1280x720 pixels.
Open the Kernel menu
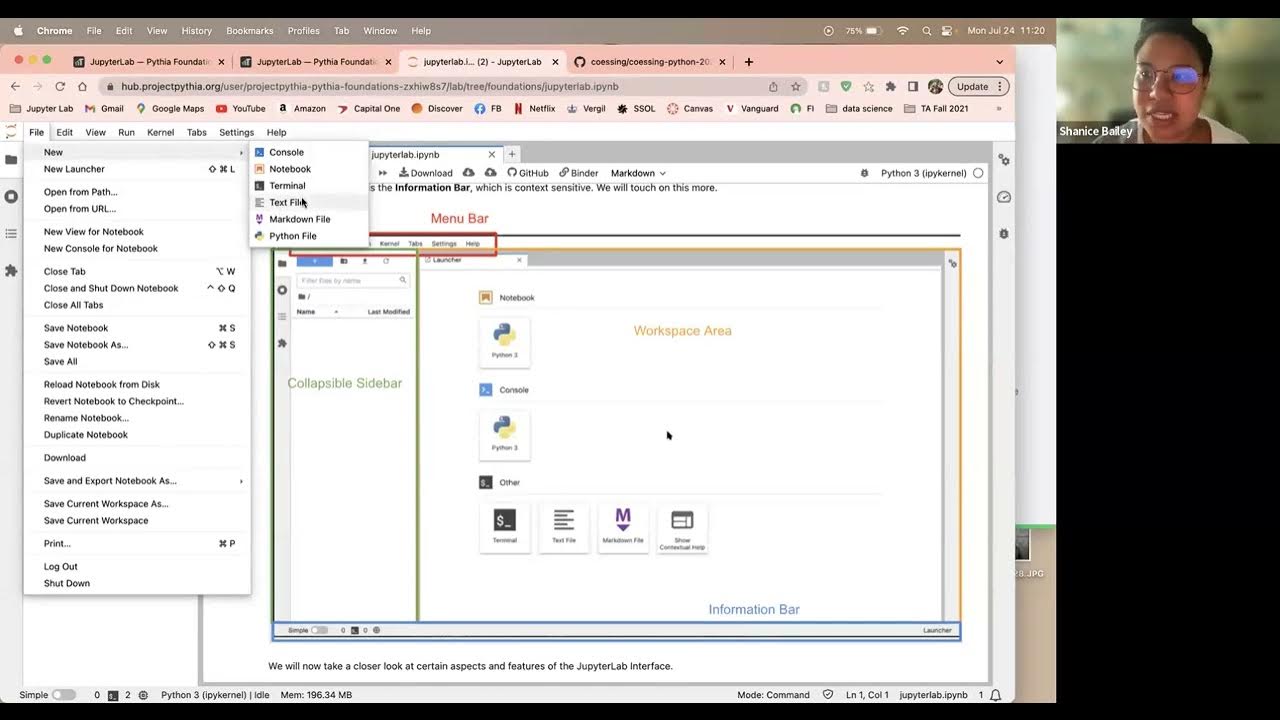coord(160,132)
